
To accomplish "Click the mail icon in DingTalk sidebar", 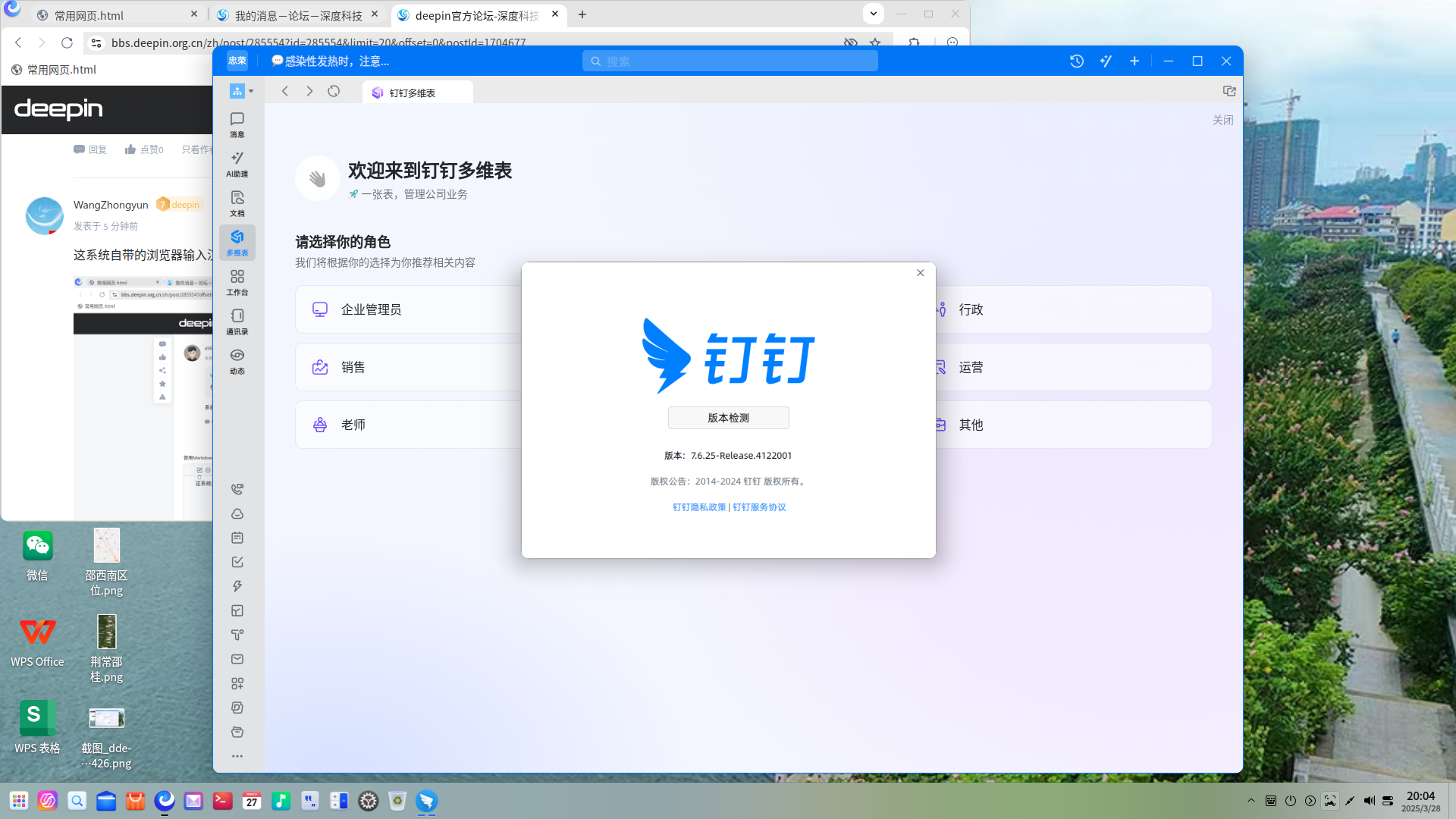I will click(x=237, y=659).
